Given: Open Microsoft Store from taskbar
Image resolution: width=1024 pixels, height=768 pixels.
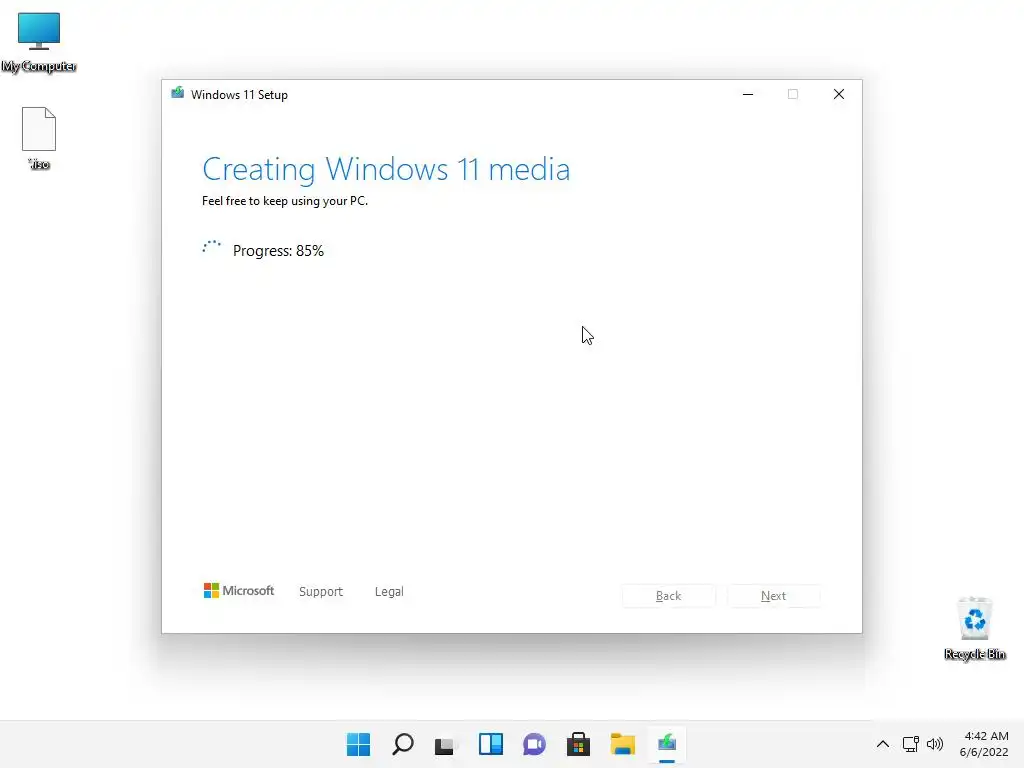Looking at the screenshot, I should pyautogui.click(x=578, y=744).
